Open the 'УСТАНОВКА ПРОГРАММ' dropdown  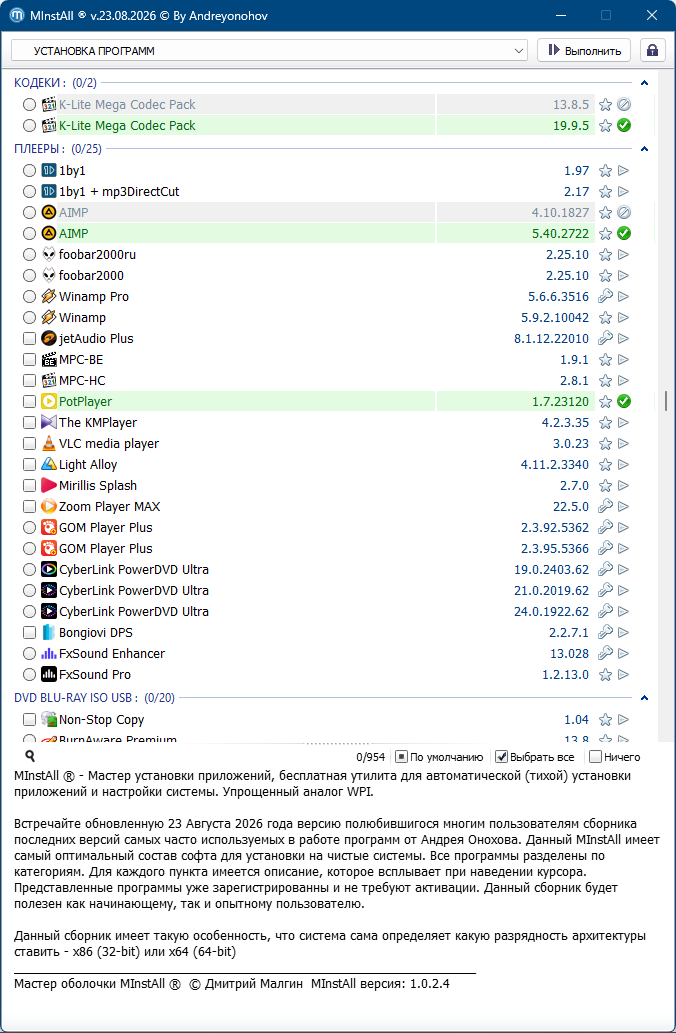(x=269, y=51)
